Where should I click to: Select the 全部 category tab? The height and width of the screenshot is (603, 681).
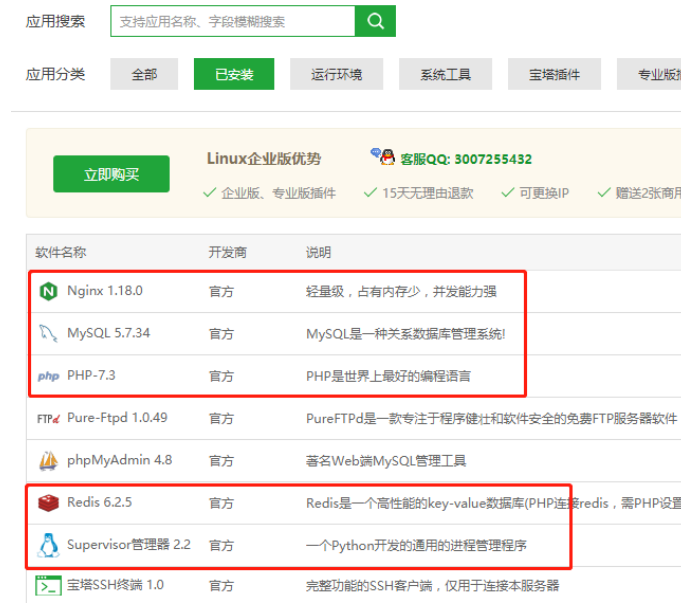pyautogui.click(x=144, y=74)
